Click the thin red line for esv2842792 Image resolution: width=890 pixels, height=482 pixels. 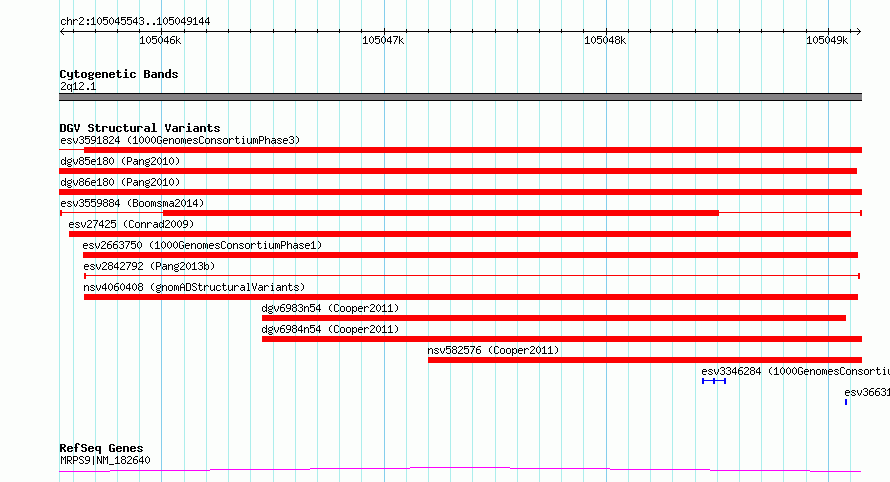pos(472,276)
